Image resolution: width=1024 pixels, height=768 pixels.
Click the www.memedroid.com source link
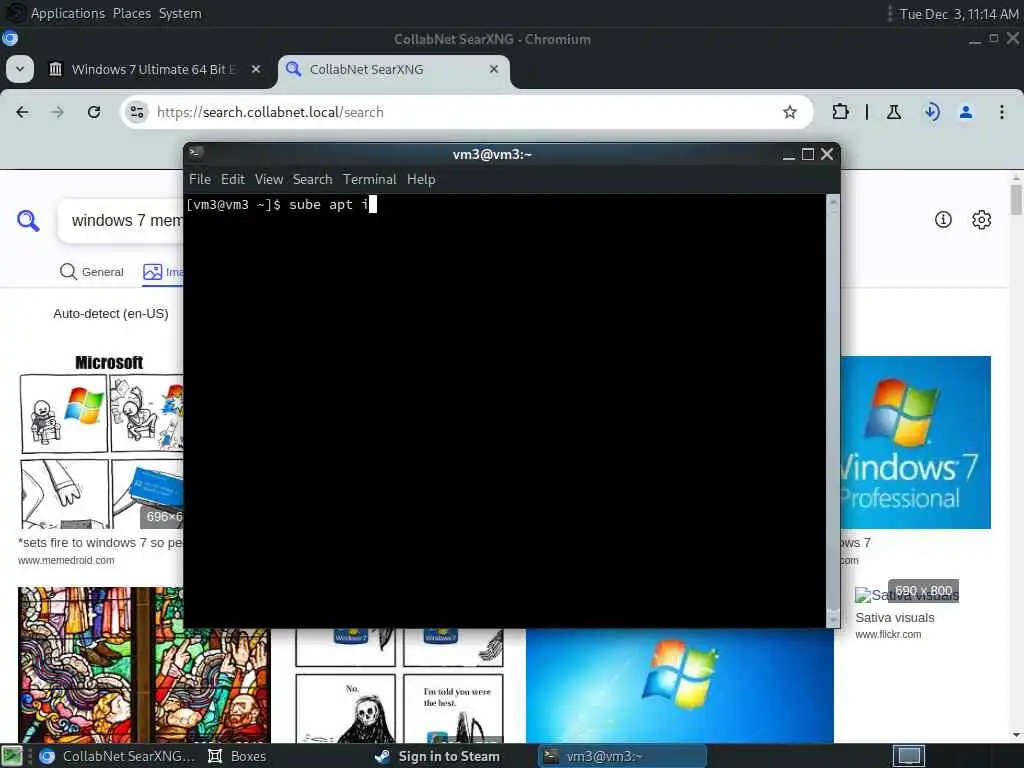pyautogui.click(x=66, y=560)
